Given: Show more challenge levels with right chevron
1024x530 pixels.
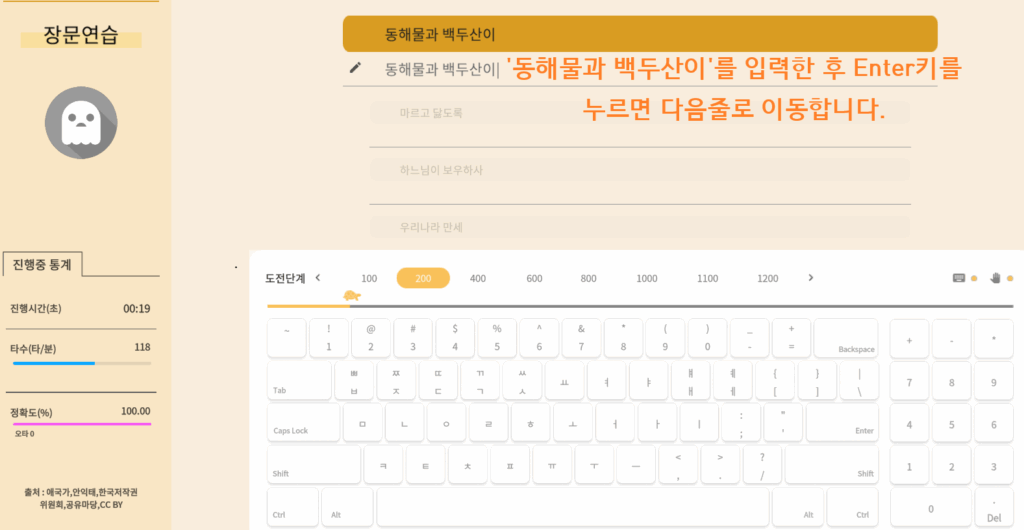Looking at the screenshot, I should pos(810,278).
